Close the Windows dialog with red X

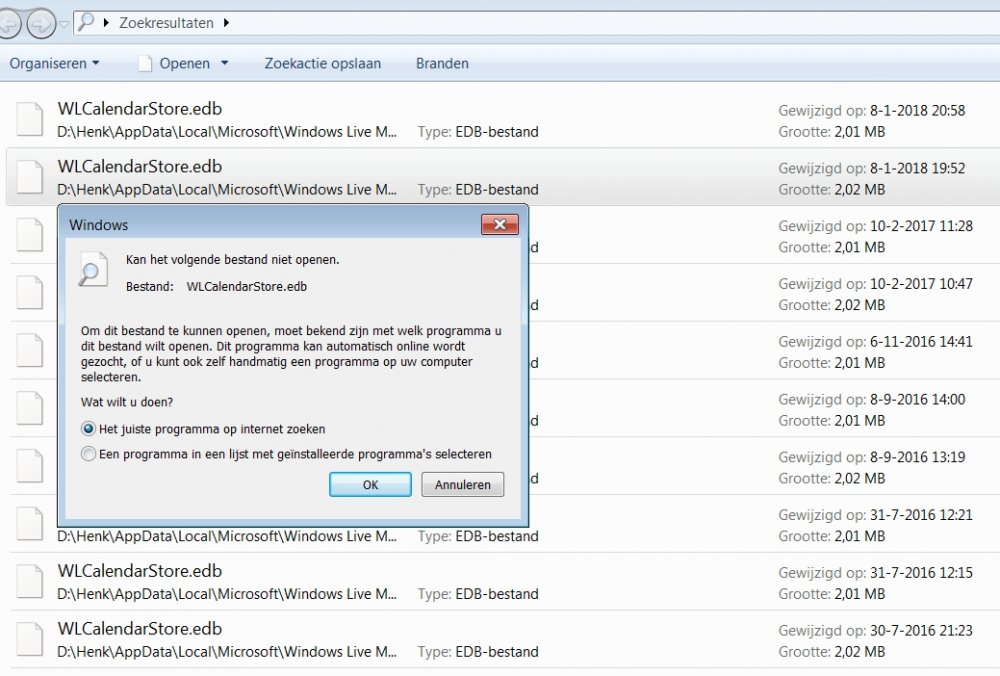pos(500,224)
